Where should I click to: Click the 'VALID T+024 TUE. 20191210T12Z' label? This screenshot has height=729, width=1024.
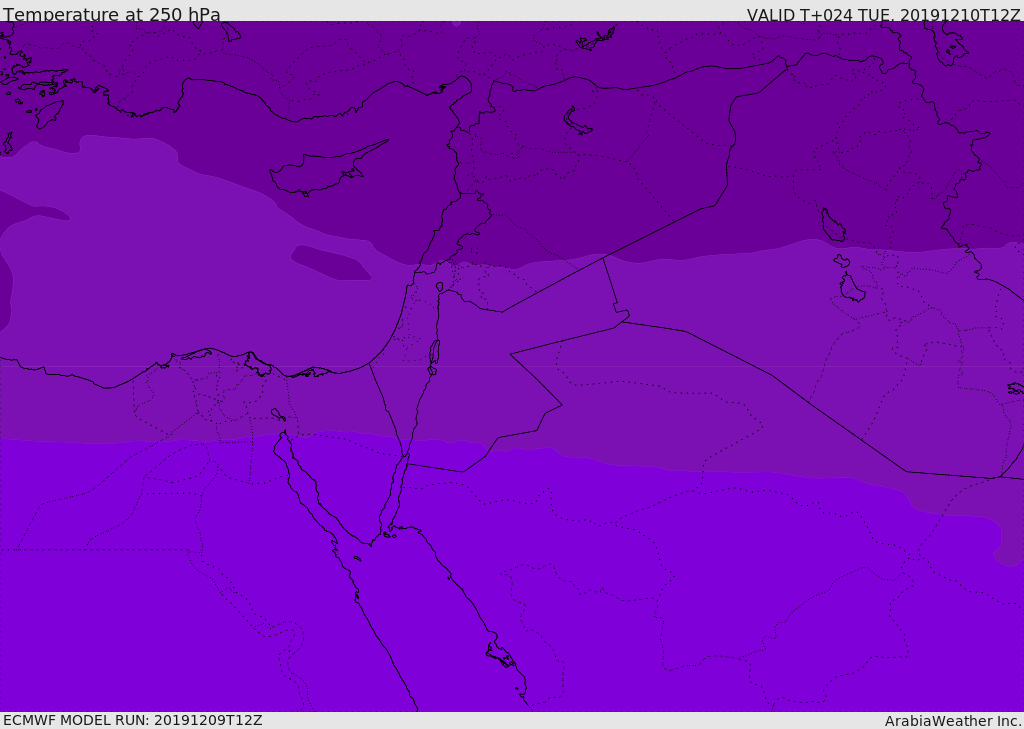tap(884, 15)
